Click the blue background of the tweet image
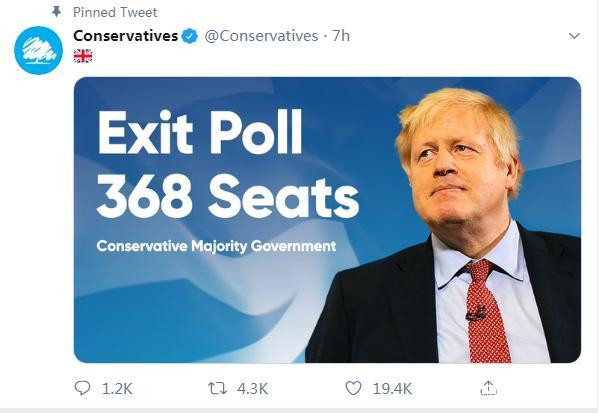Screen dimensions: 601x413 tap(200, 310)
